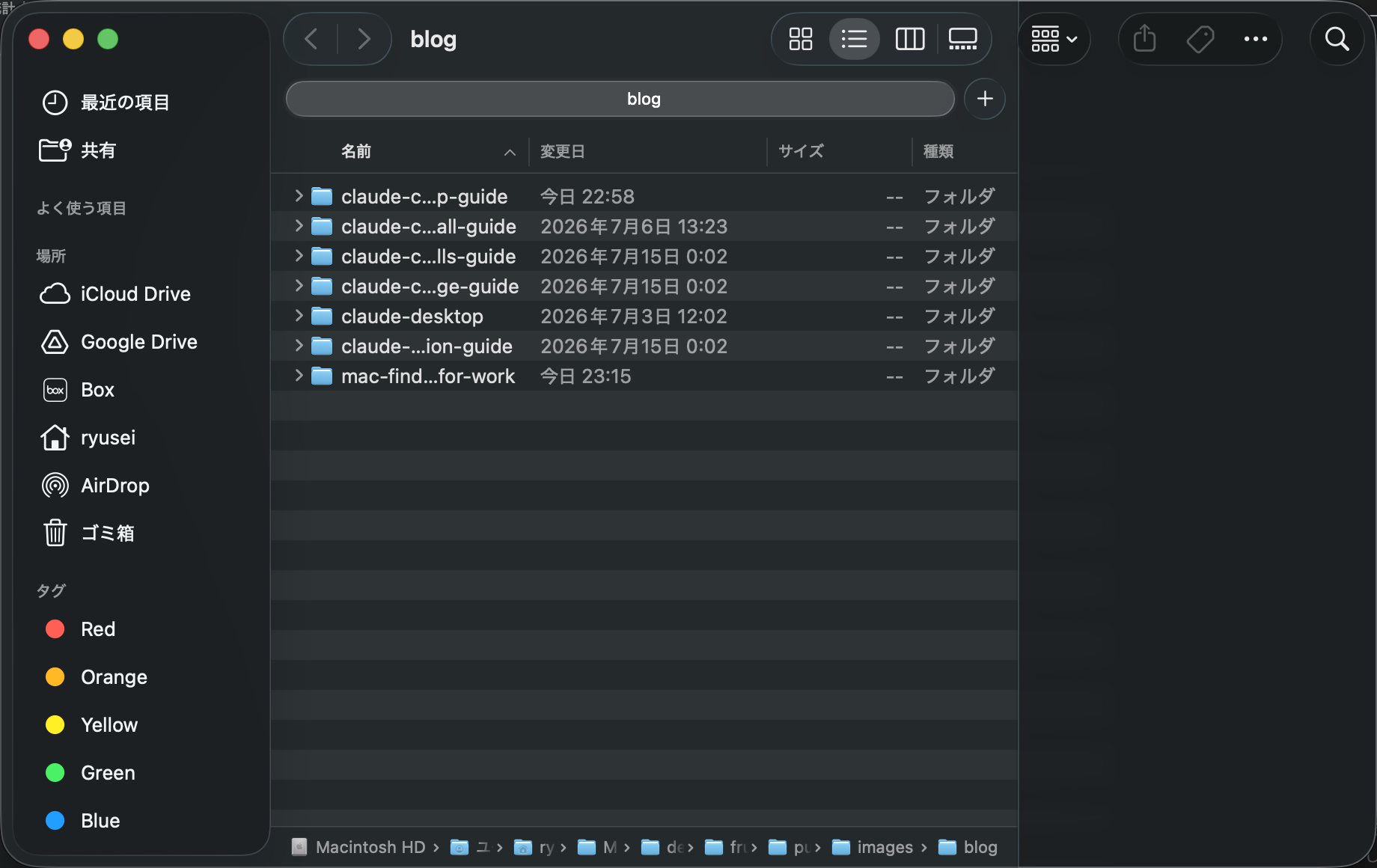
Task: Switch to list view
Action: [x=854, y=39]
